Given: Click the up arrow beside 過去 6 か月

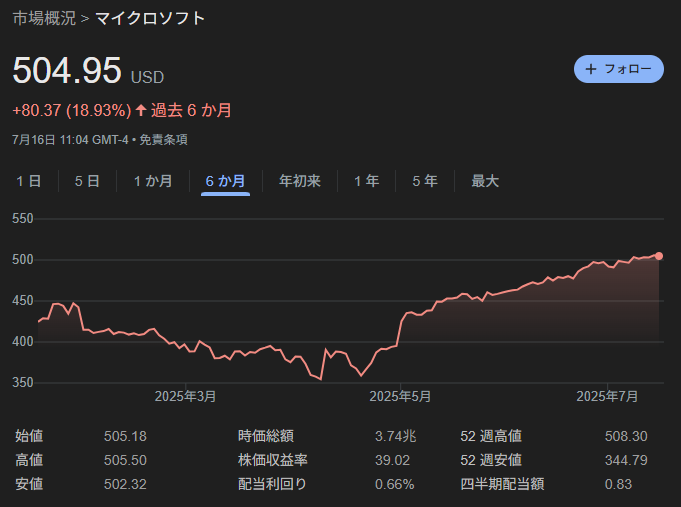Looking at the screenshot, I should pos(141,110).
